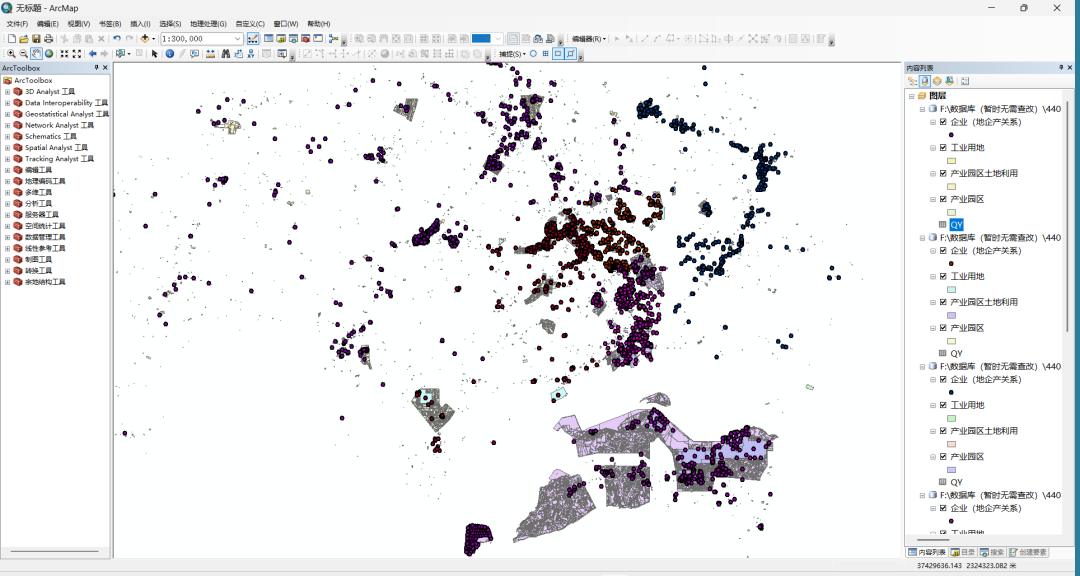Open the 编辑器(R) dropdown button
This screenshot has width=1080, height=576.
589,39
